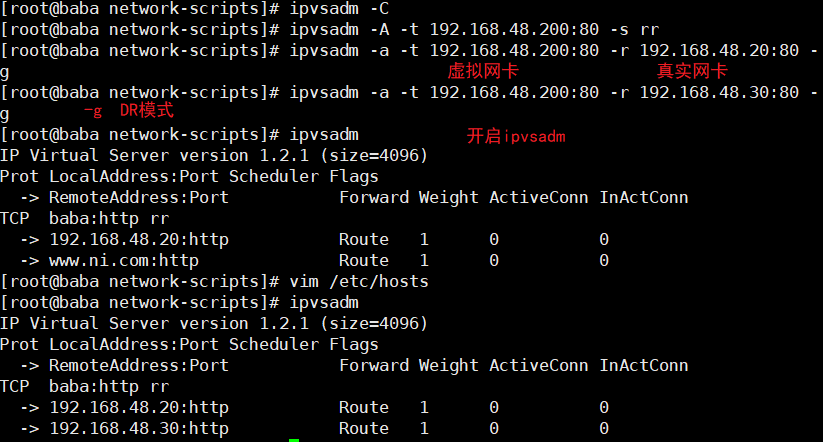This screenshot has height=442, width=823.
Task: Click the red annotation 开启ipvsadm
Action: point(516,136)
